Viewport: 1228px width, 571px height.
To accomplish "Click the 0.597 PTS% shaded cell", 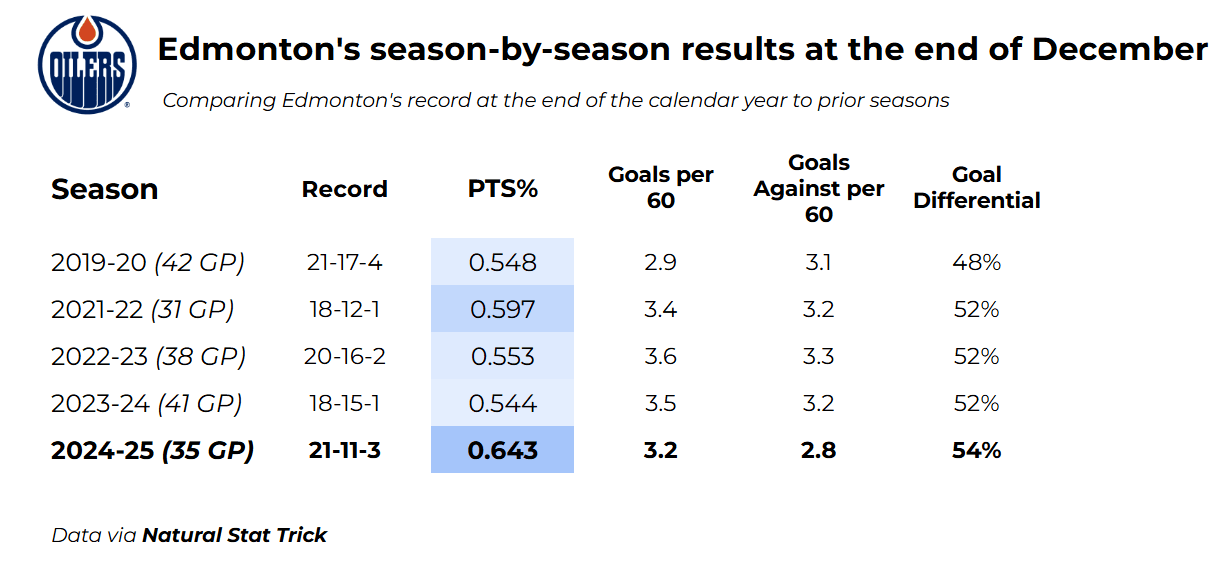I will point(502,310).
